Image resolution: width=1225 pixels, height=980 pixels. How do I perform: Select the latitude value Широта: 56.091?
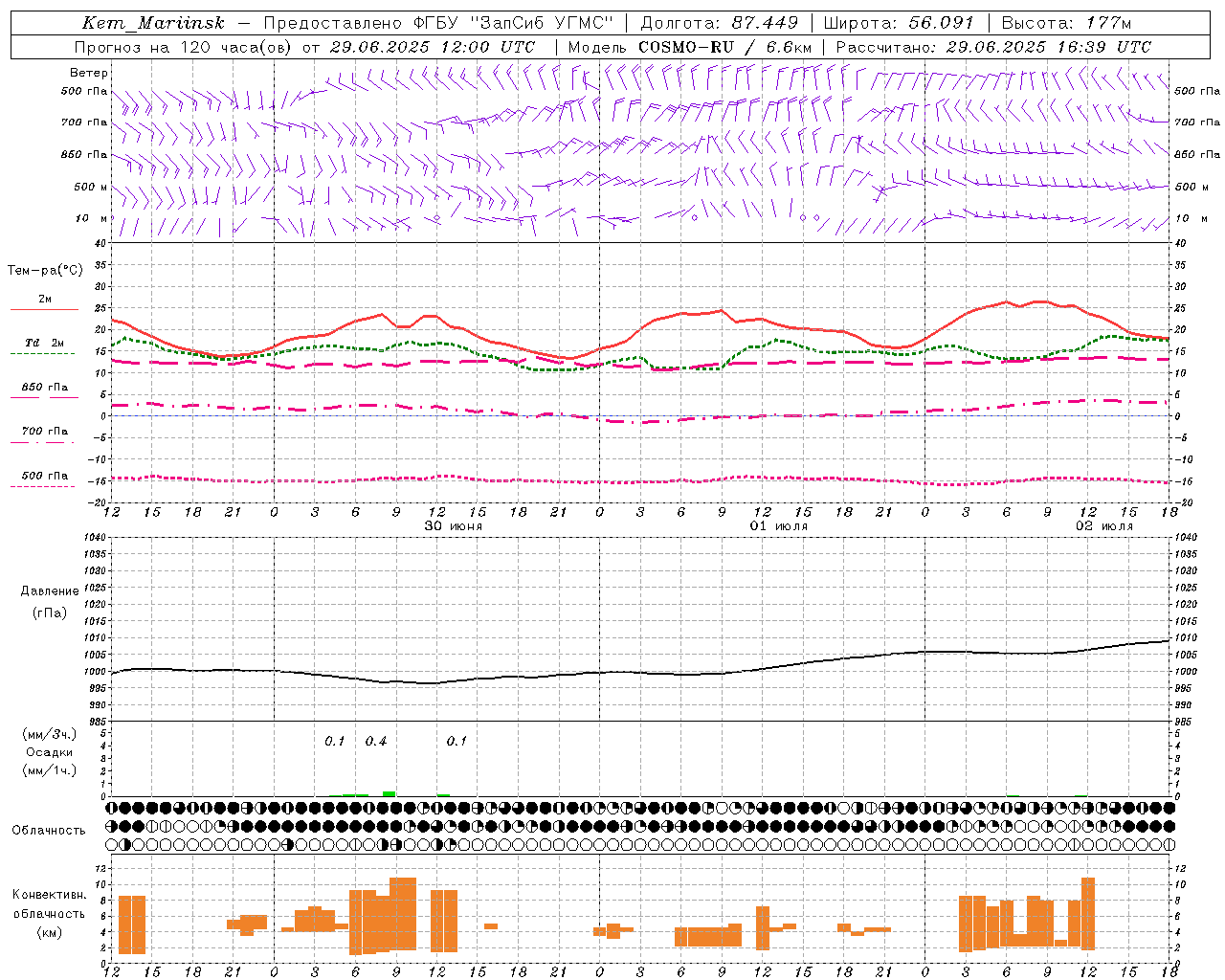pyautogui.click(x=899, y=23)
